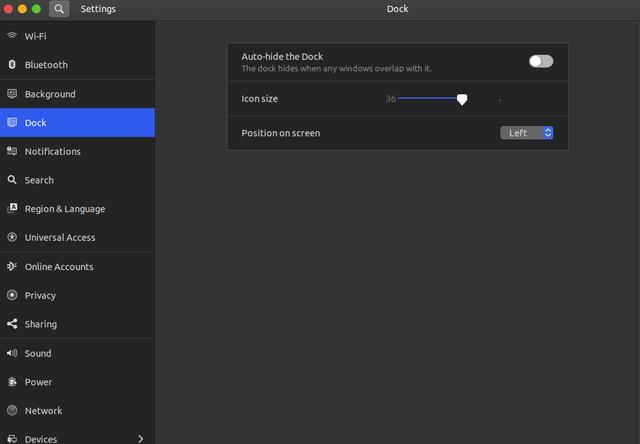Click the Sharing nodes icon

[x=12, y=324]
